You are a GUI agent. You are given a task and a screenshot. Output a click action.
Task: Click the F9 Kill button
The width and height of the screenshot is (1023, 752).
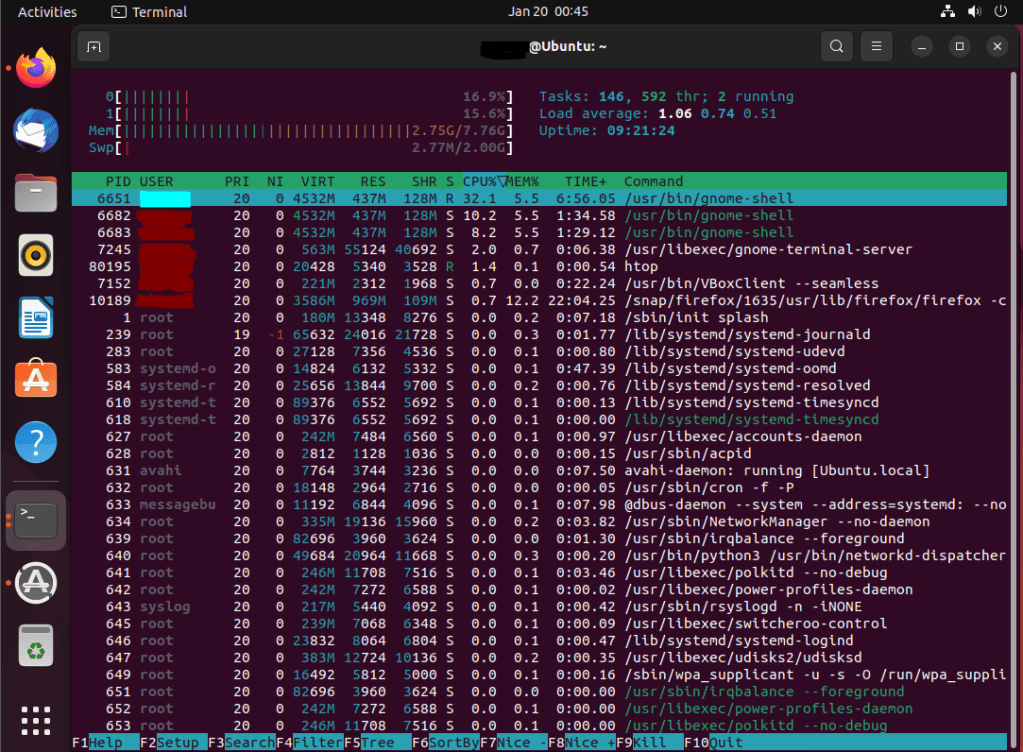(x=651, y=742)
